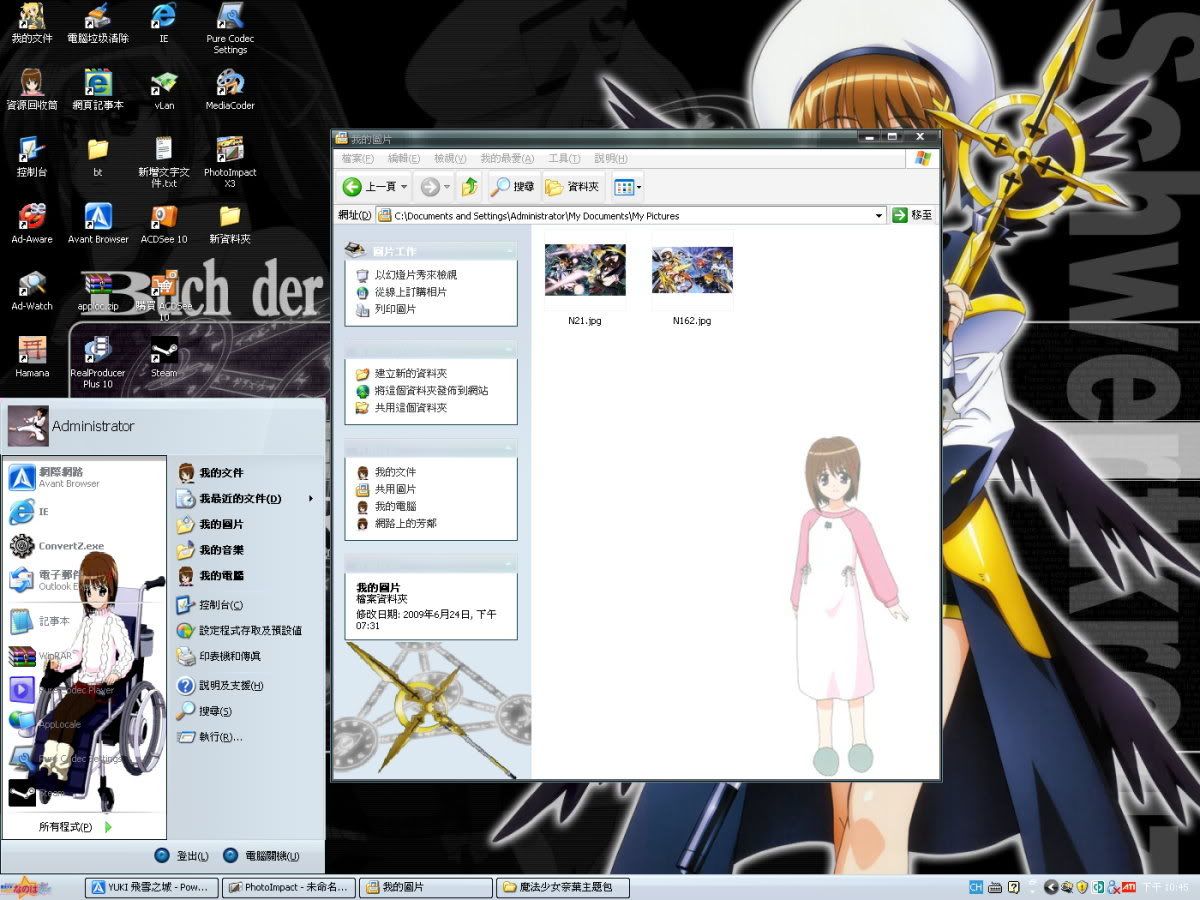
Task: Open ACDSee 10 desktop shortcut
Action: coord(164,223)
